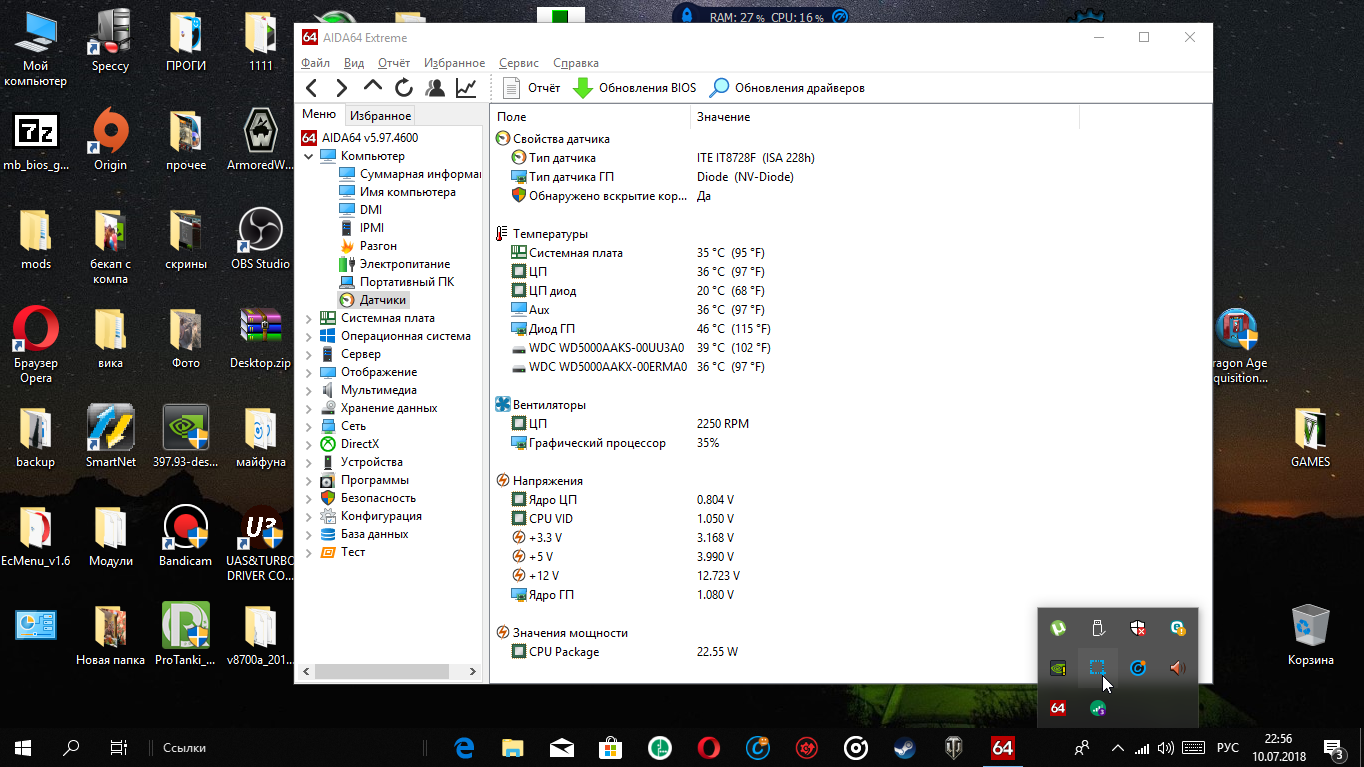
Task: Open the Избранное menu in menu bar
Action: 455,63
